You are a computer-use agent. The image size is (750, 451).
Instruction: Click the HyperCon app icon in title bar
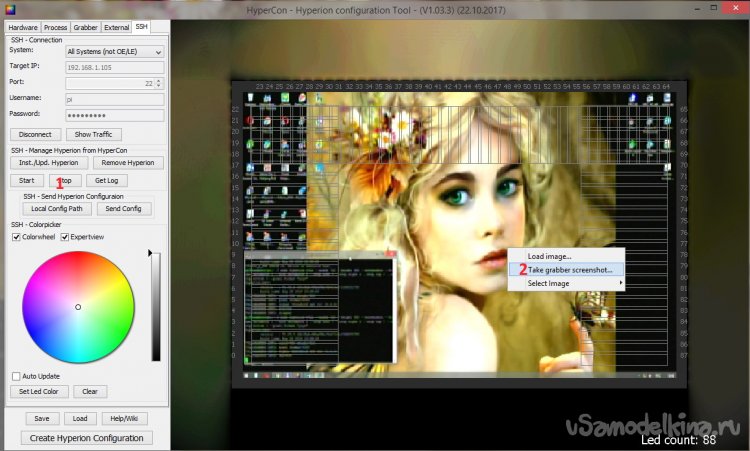click(x=8, y=8)
